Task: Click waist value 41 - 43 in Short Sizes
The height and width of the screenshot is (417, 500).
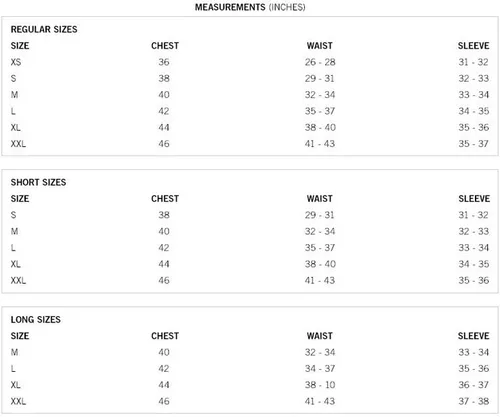Action: (x=320, y=280)
